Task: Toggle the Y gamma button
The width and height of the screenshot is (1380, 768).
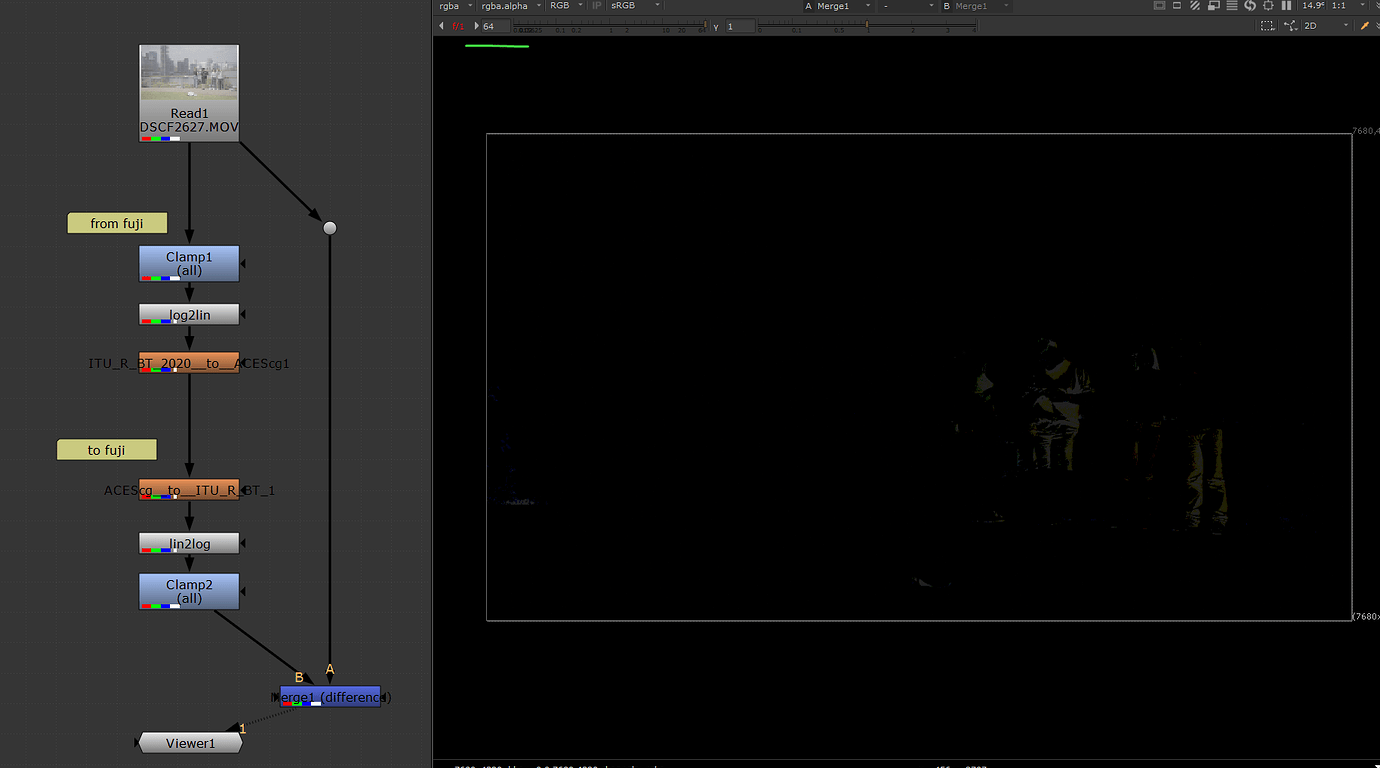Action: coord(716,27)
